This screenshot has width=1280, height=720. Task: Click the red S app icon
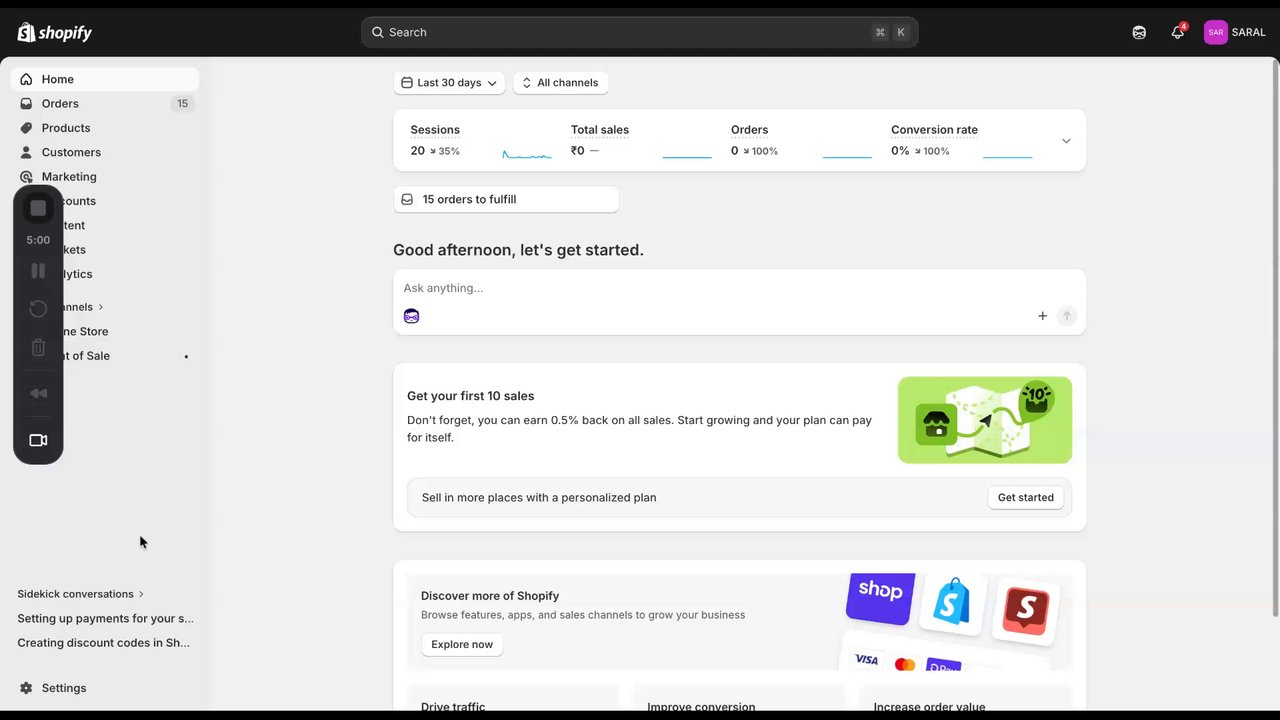pyautogui.click(x=1025, y=612)
